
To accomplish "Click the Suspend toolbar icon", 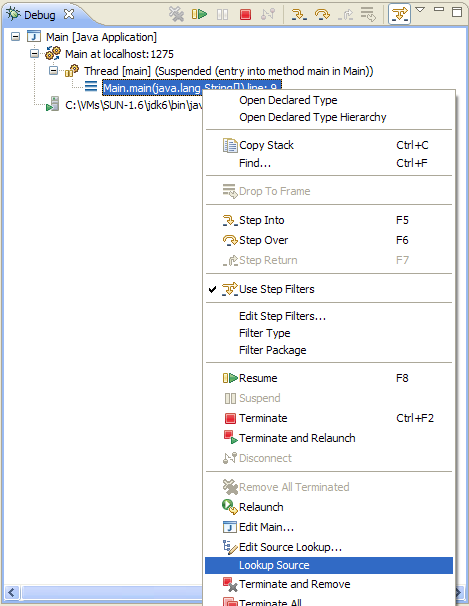I will 223,15.
